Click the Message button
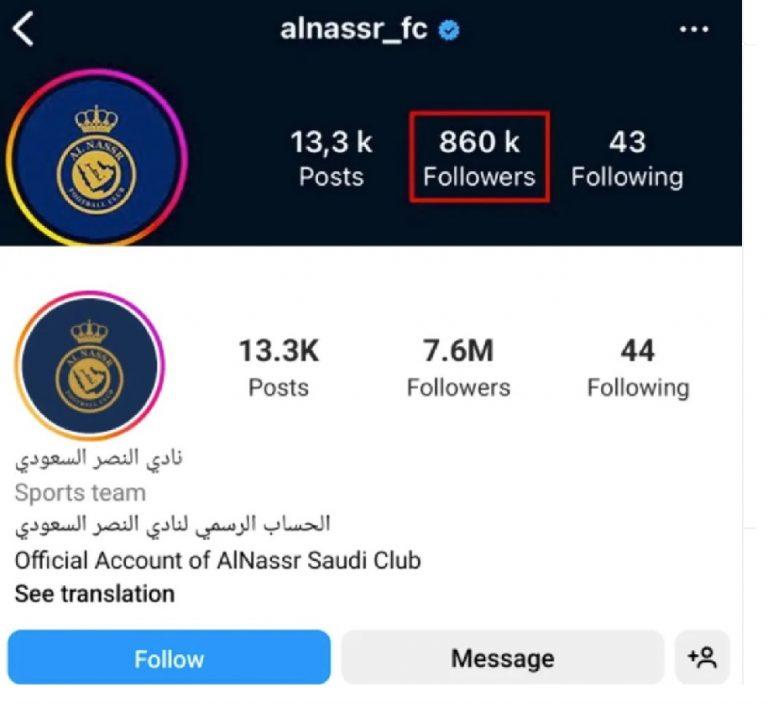The image size is (768, 703). [x=503, y=657]
